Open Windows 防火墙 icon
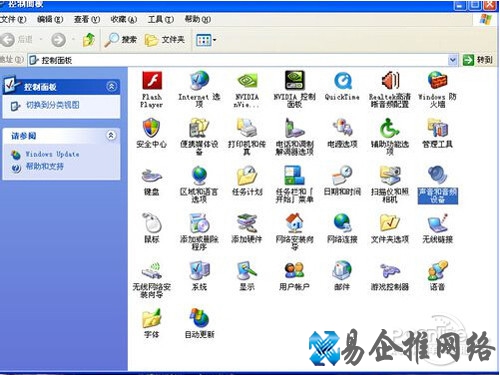 437,89
